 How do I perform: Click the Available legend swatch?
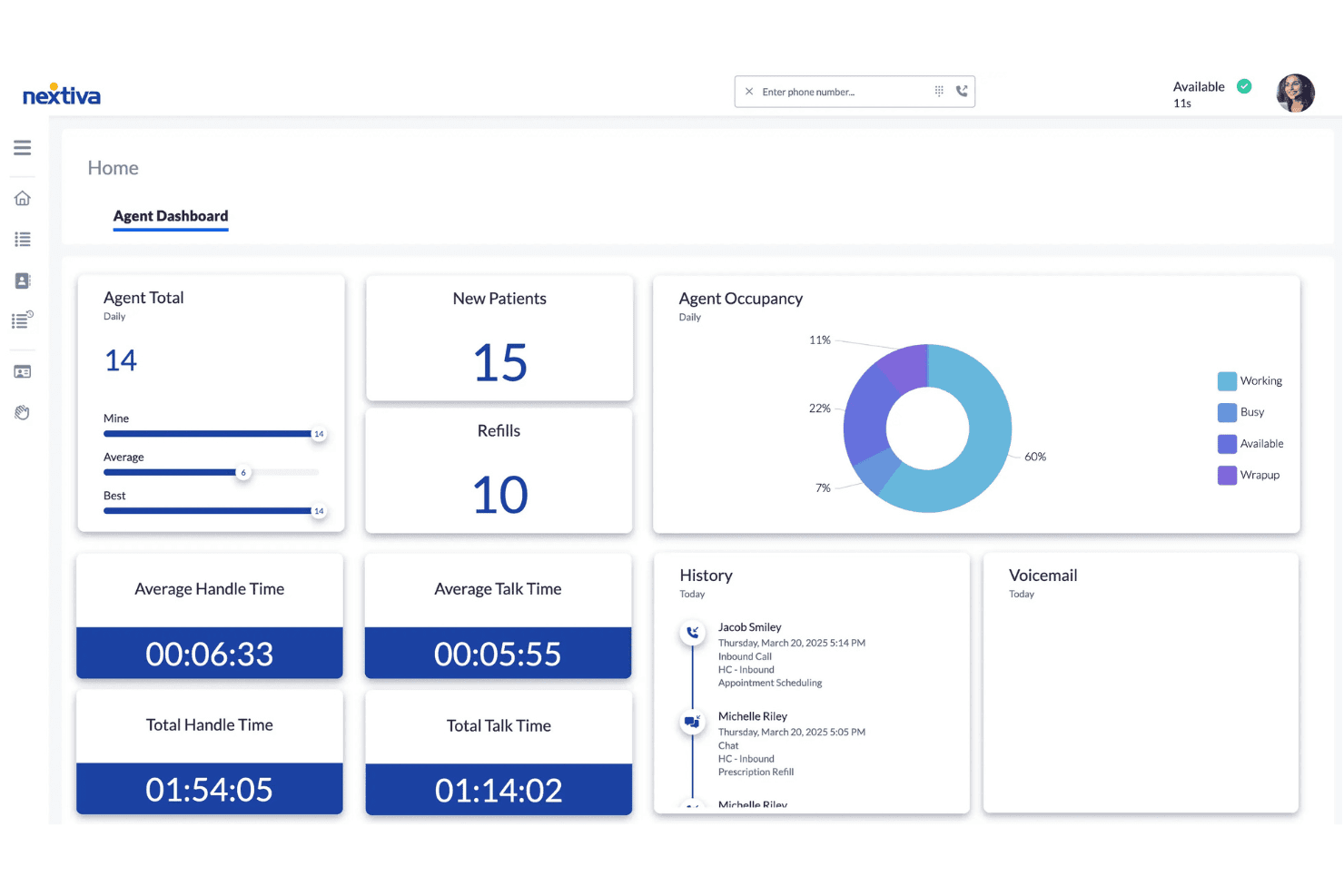pyautogui.click(x=1227, y=444)
